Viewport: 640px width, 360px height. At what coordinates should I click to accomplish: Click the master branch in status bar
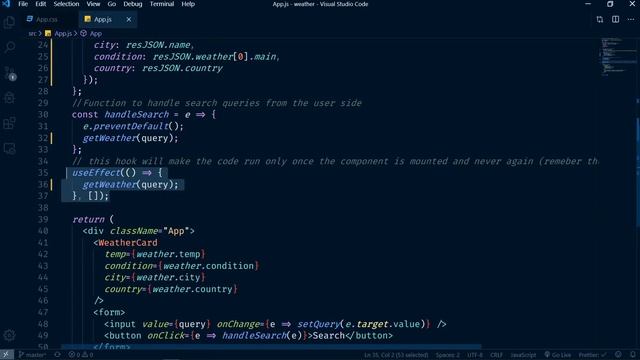pos(33,355)
